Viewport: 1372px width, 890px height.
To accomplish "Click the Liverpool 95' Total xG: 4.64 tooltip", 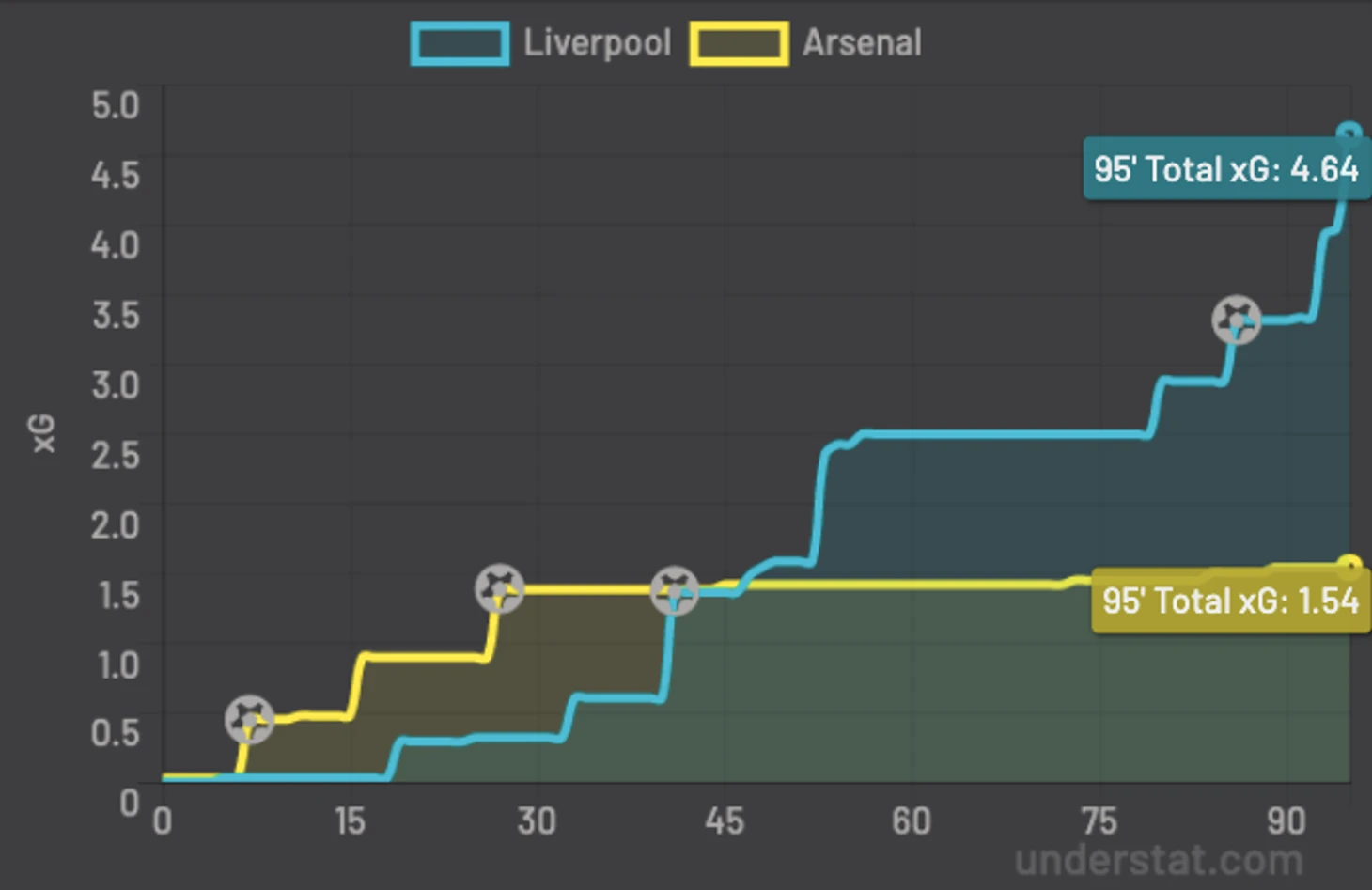I will pyautogui.click(x=1226, y=169).
